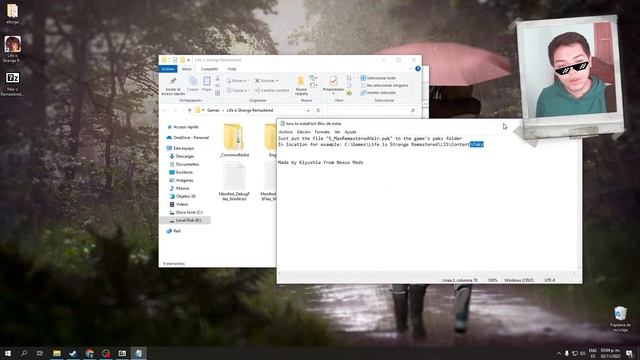Select OneDrive - Personal in navigation pane

pos(188,138)
